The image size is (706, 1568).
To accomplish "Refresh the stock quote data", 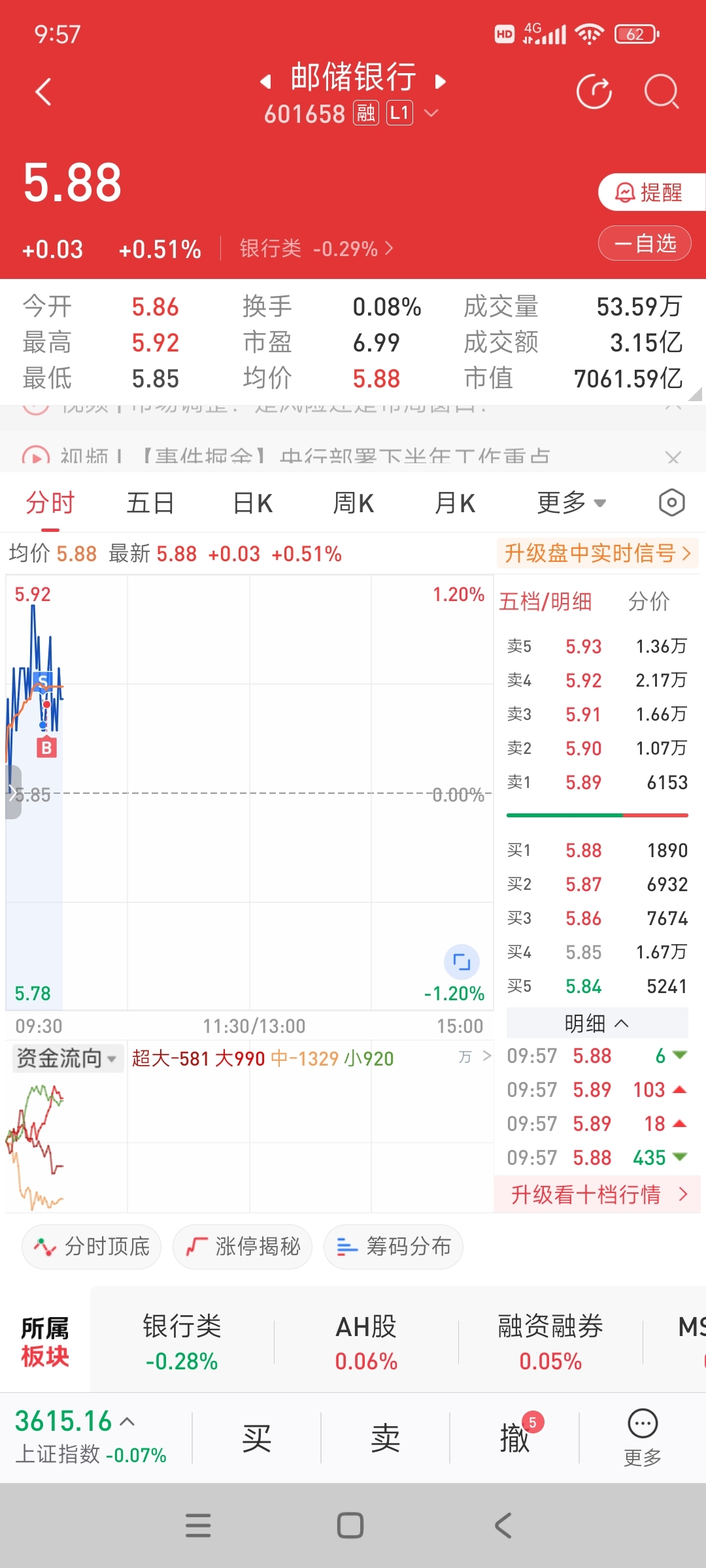I will tap(594, 91).
